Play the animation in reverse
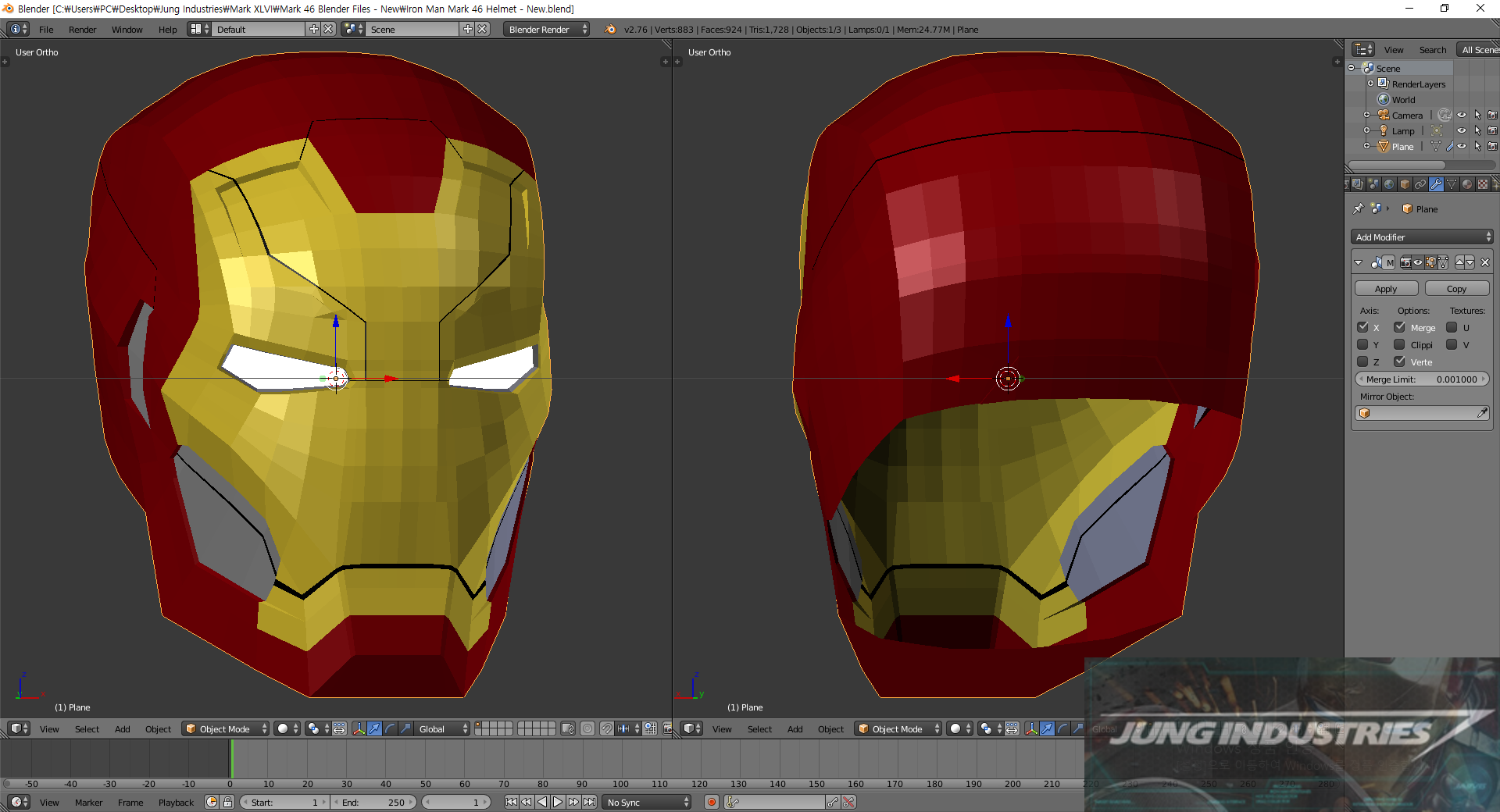 [x=542, y=802]
